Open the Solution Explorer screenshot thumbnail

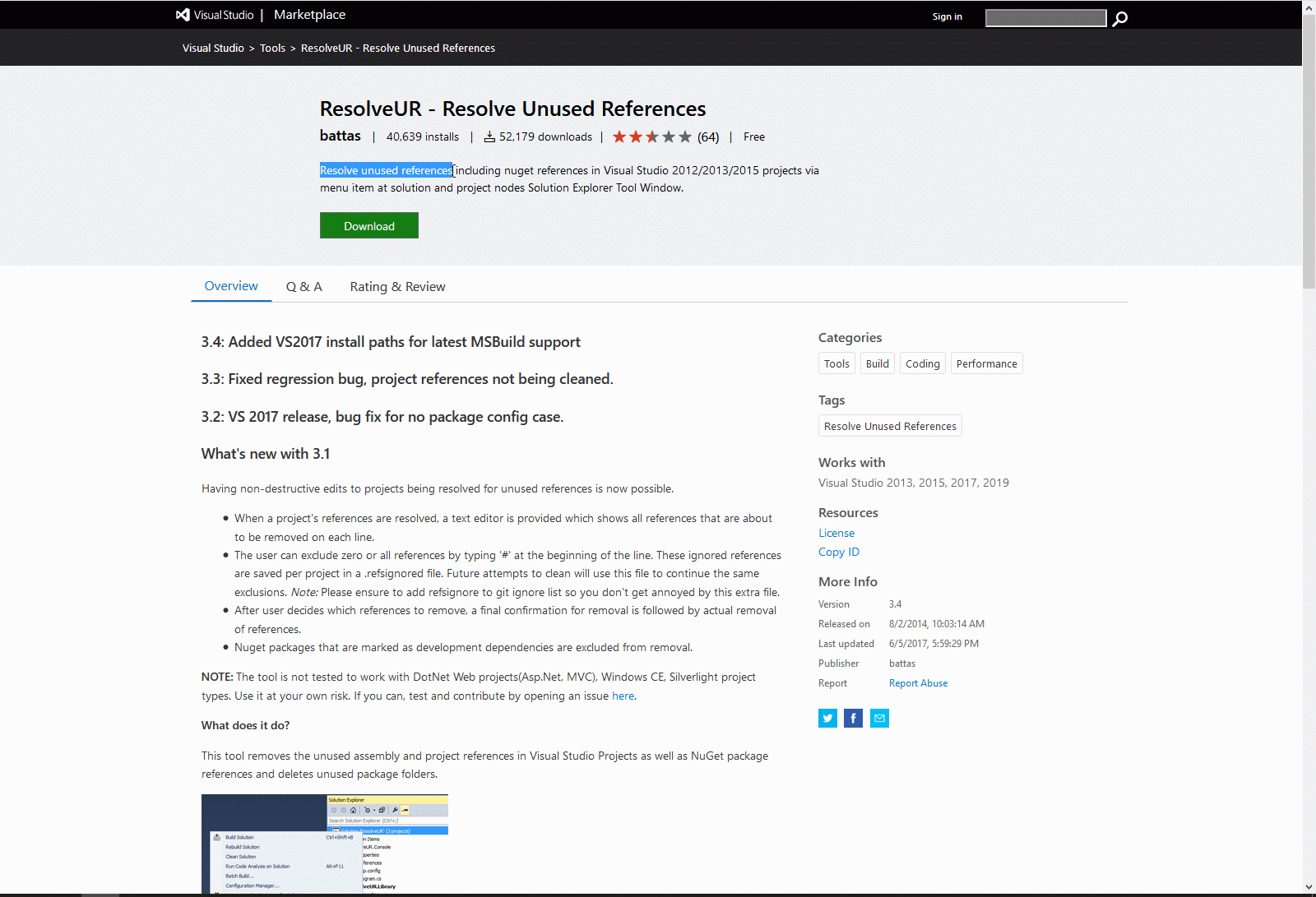click(x=325, y=844)
